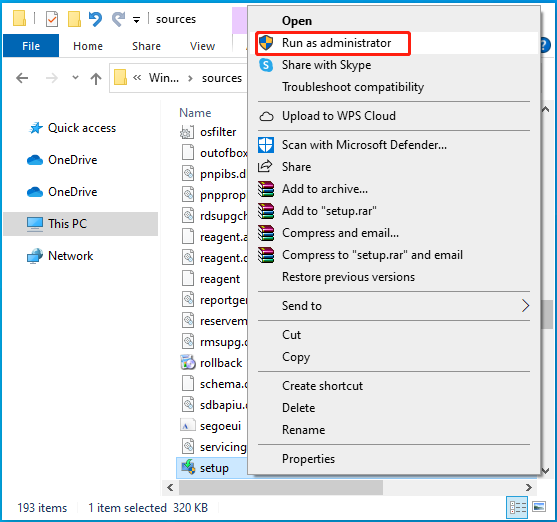The height and width of the screenshot is (522, 557).
Task: Click the cloud icon beside Upload to WPS Cloud
Action: point(266,116)
